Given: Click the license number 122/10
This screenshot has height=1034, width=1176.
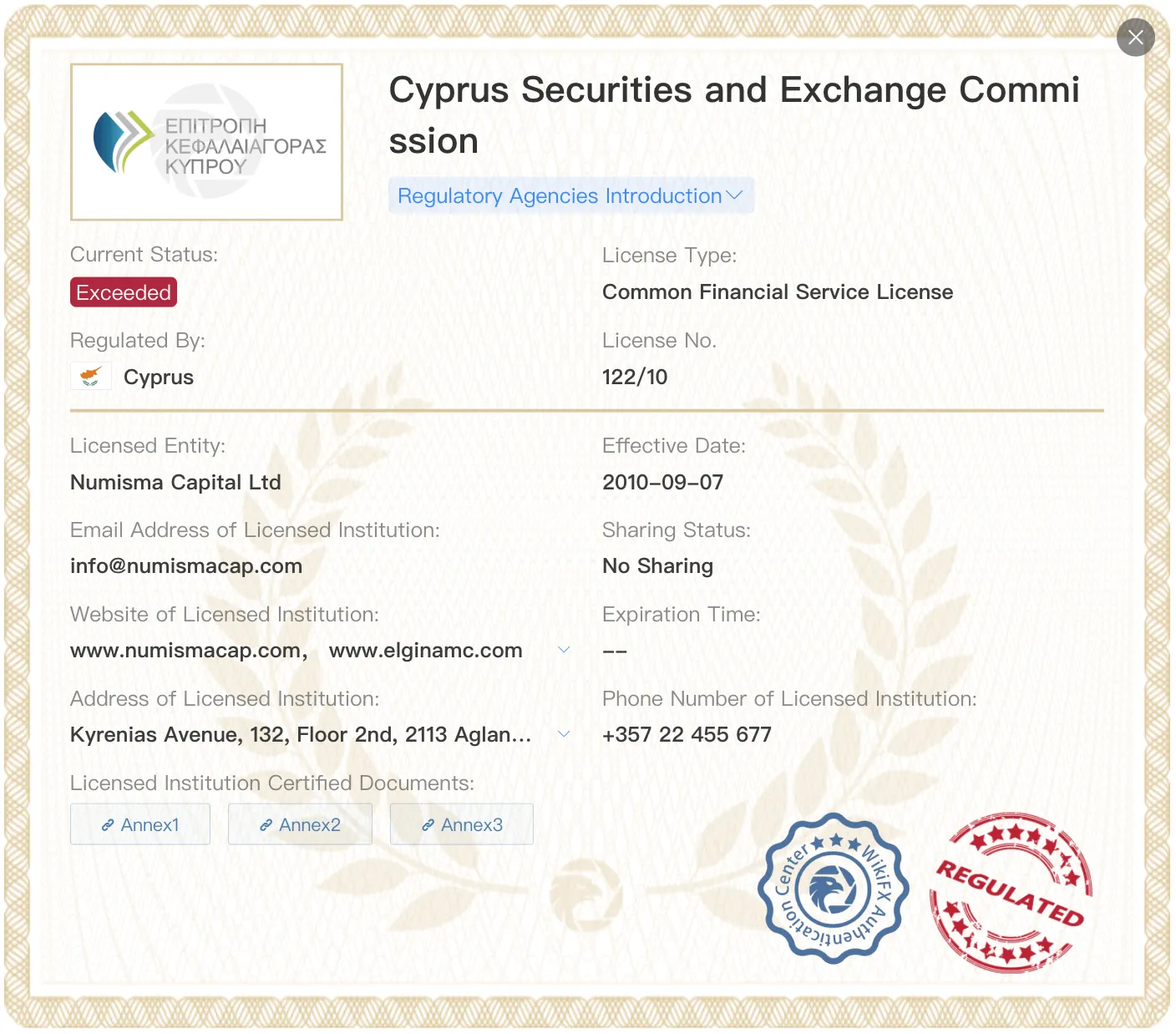Looking at the screenshot, I should tap(635, 377).
